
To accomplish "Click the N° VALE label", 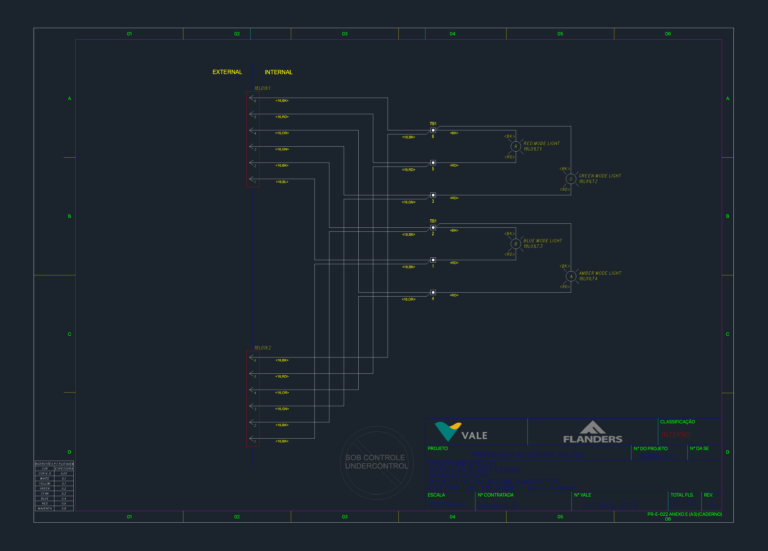I will [x=583, y=495].
